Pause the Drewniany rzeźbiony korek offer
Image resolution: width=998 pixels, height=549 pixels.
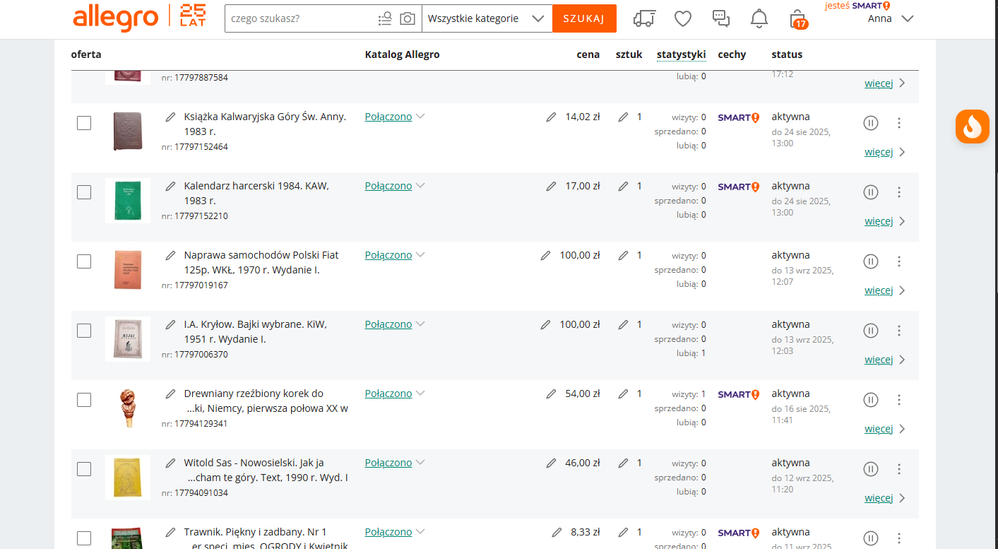point(871,400)
